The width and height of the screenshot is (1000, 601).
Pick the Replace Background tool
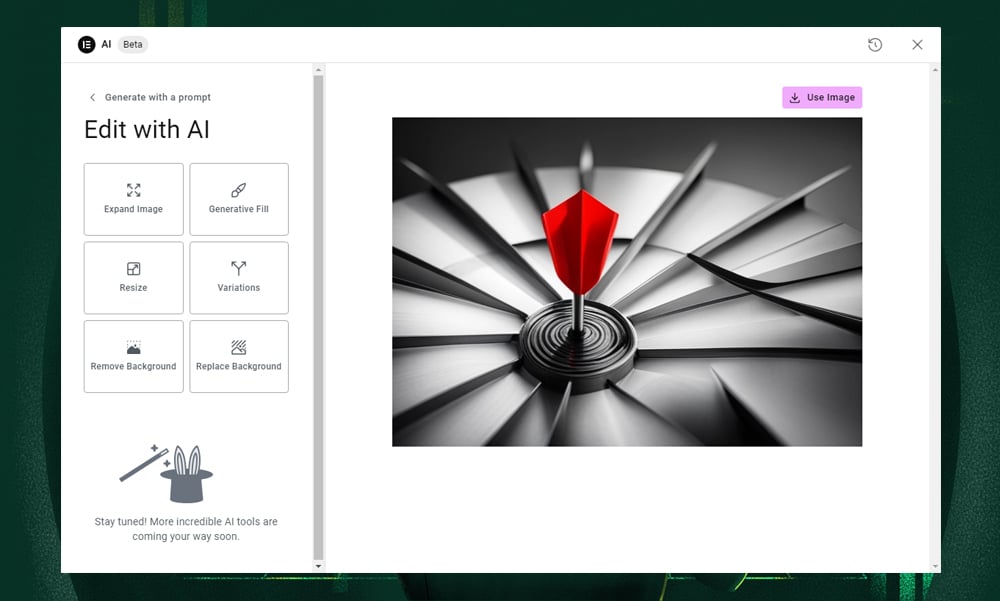[238, 356]
